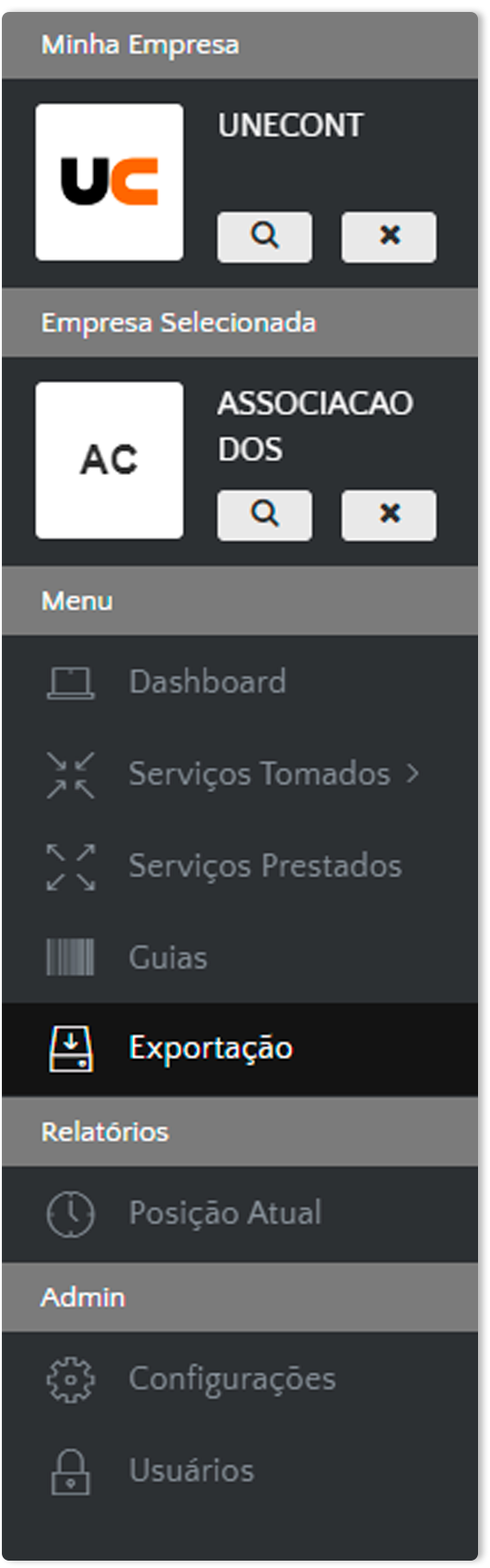
Task: Open the Dashboard menu item
Action: coord(239,682)
